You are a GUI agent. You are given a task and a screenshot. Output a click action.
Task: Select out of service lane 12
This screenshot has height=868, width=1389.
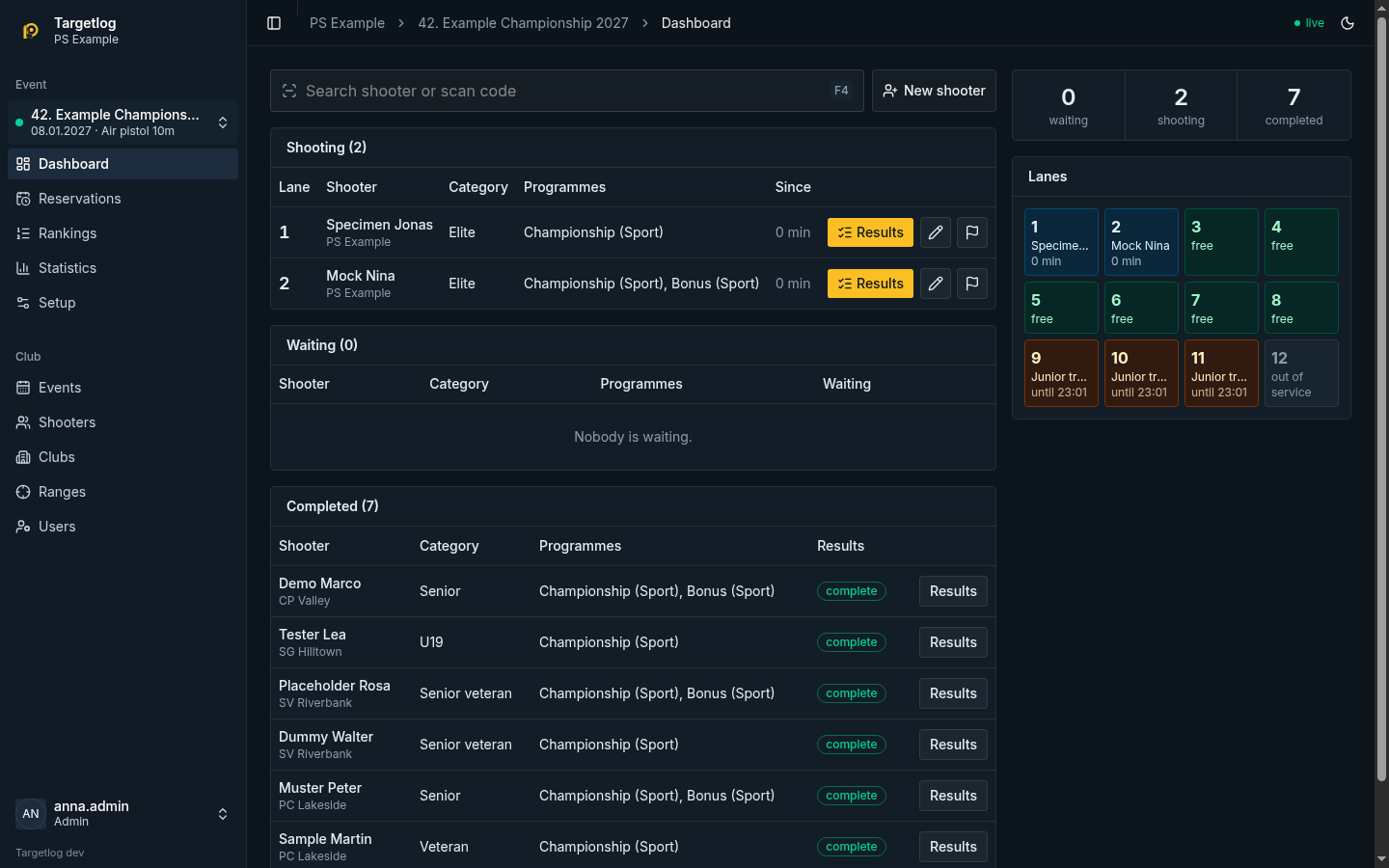pyautogui.click(x=1301, y=373)
